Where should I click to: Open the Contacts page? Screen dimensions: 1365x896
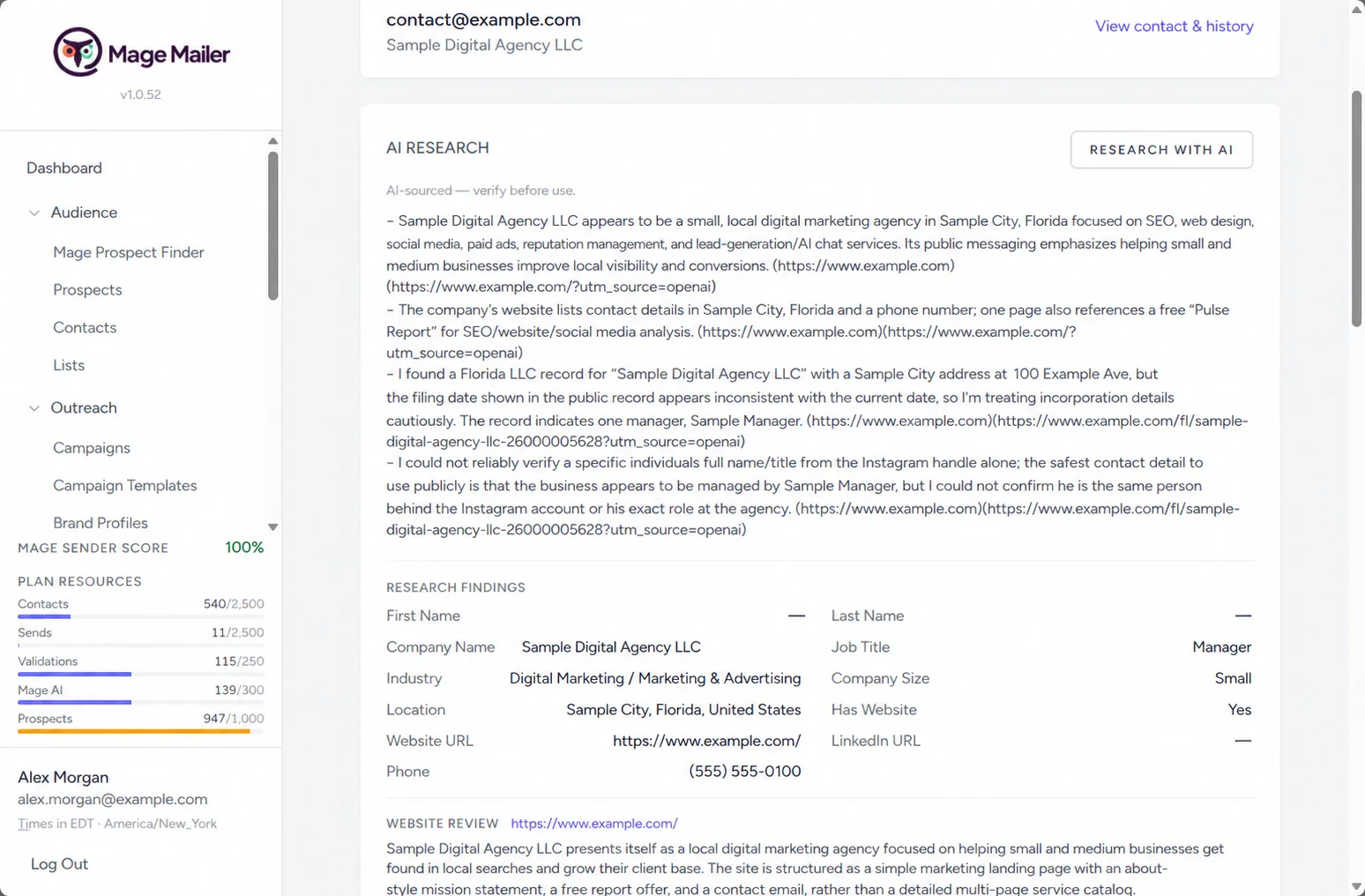tap(85, 327)
